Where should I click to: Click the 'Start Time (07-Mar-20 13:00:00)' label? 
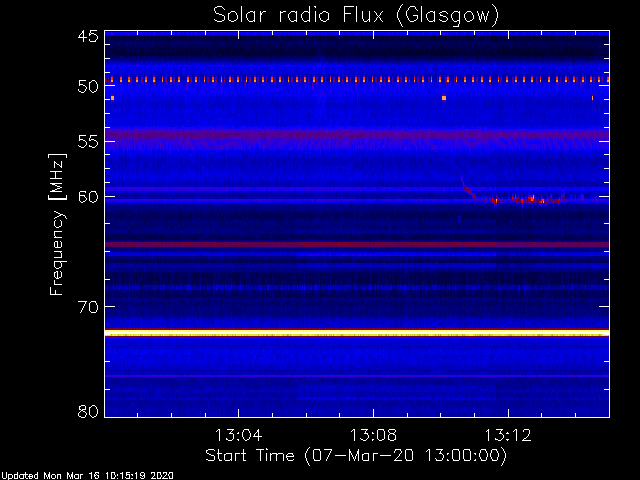(x=356, y=455)
